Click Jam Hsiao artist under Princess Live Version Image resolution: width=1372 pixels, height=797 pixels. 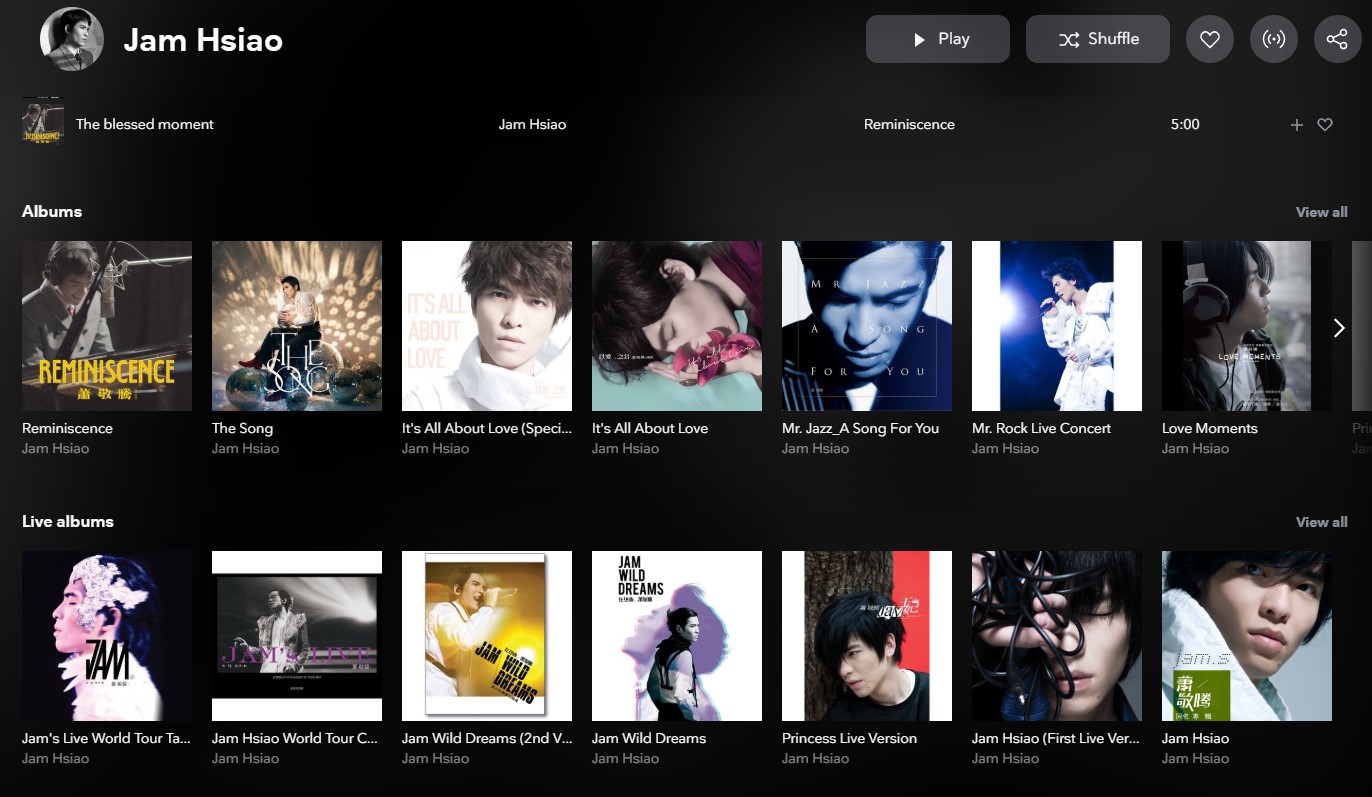(x=815, y=758)
